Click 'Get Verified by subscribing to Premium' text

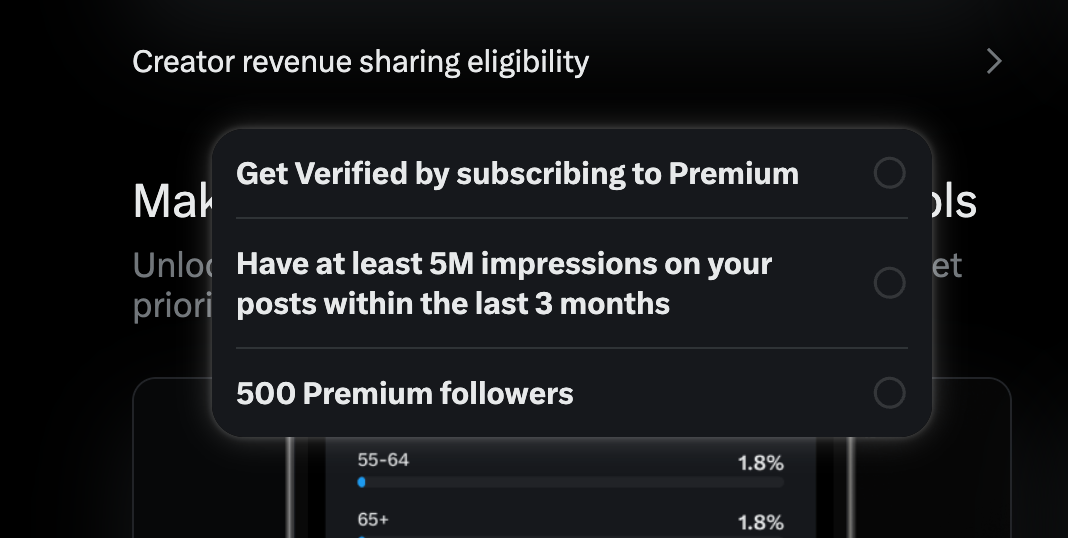tap(517, 173)
